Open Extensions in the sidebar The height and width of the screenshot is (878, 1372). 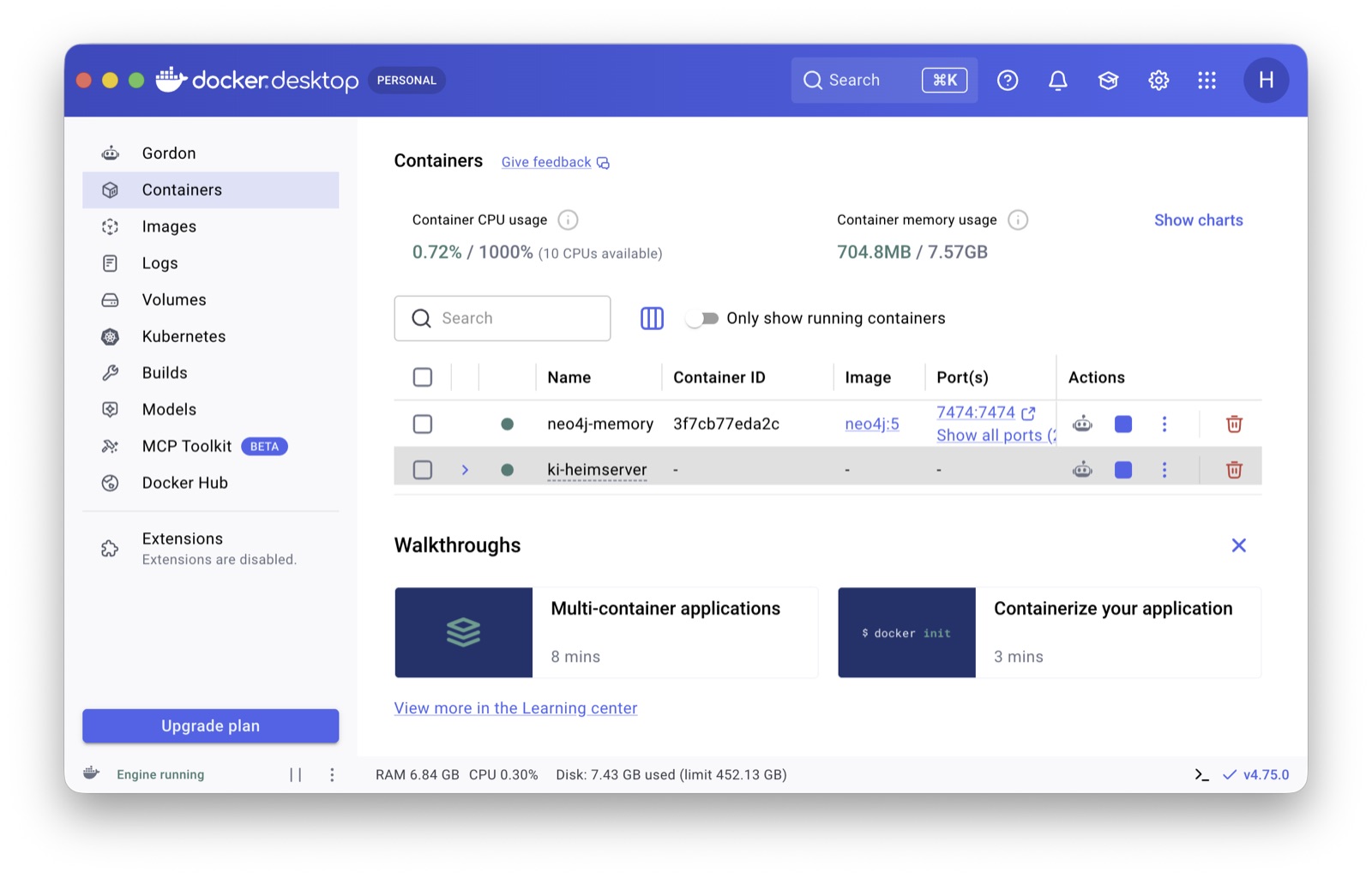coord(211,549)
